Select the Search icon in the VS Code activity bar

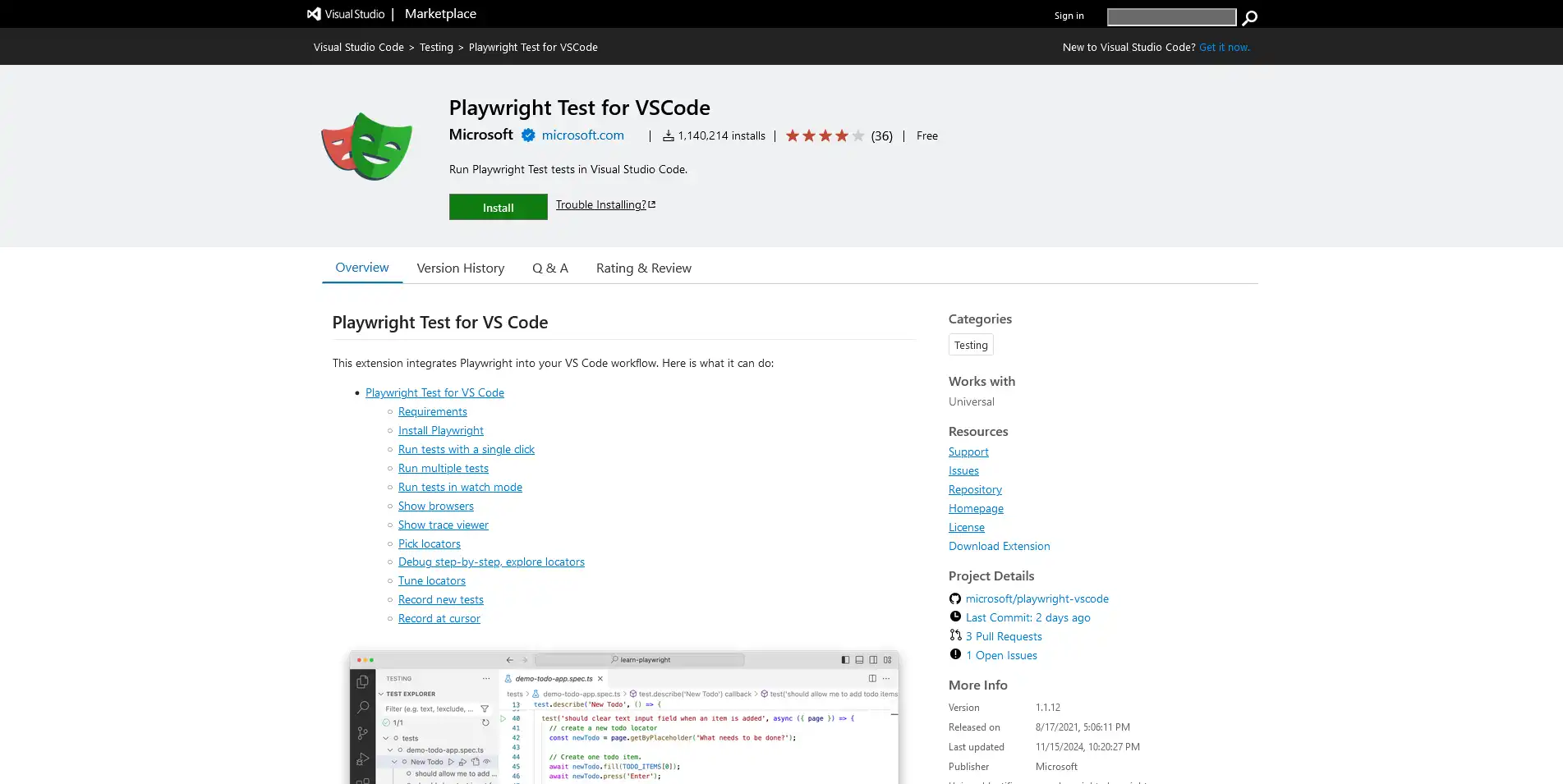click(x=362, y=706)
